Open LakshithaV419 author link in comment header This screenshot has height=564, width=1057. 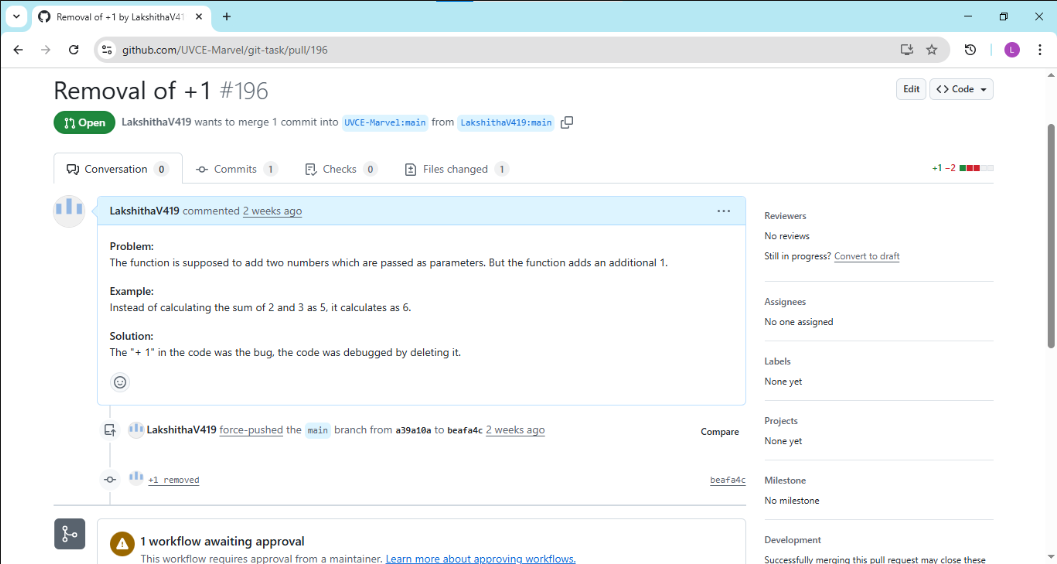coord(144,211)
